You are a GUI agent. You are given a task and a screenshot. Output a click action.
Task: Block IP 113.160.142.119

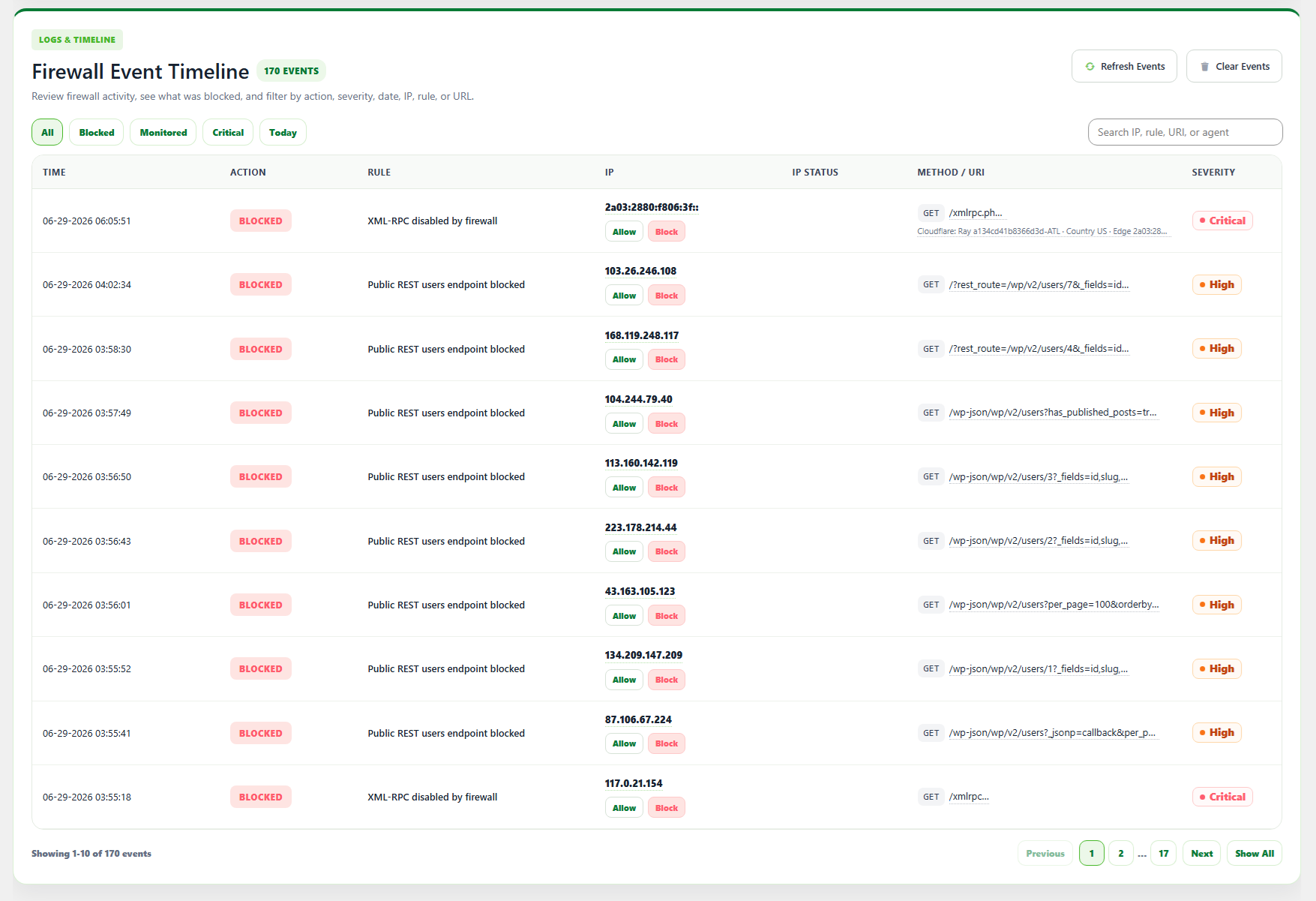(x=667, y=488)
